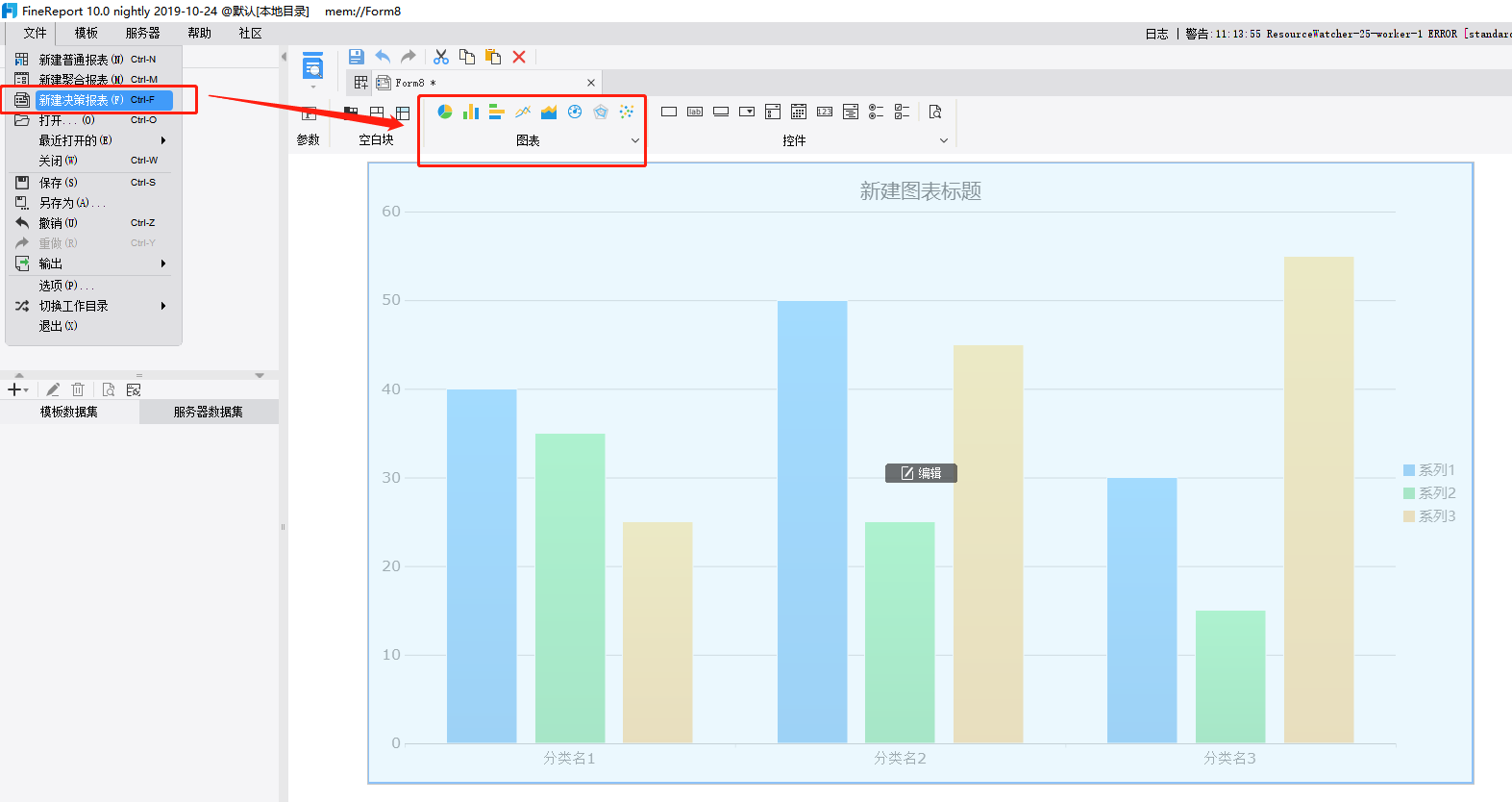The image size is (1512, 802).
Task: Click the 系列3 legend swatch
Action: (1409, 516)
